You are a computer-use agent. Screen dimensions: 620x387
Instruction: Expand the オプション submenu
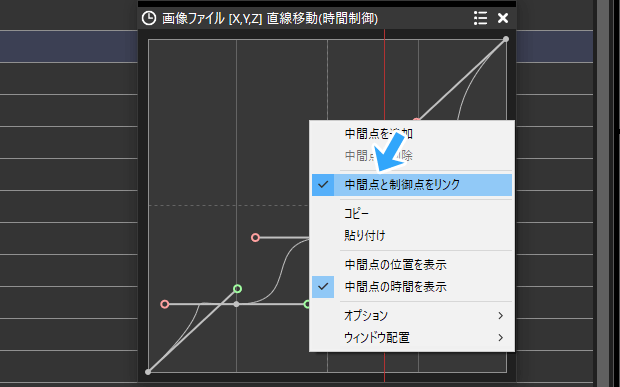point(412,315)
